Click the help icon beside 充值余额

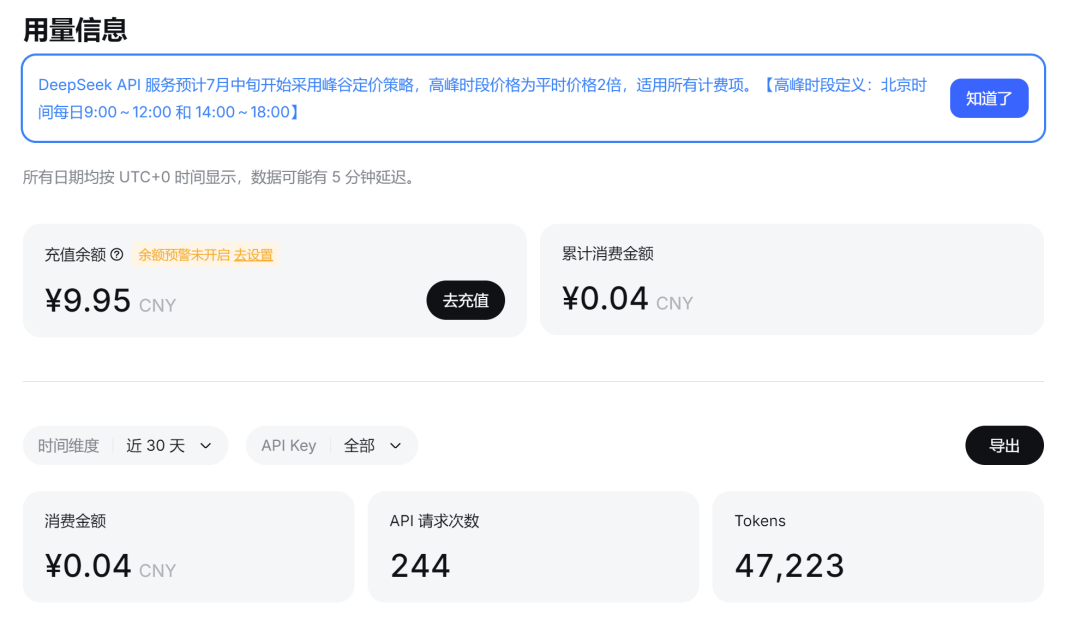pyautogui.click(x=117, y=255)
